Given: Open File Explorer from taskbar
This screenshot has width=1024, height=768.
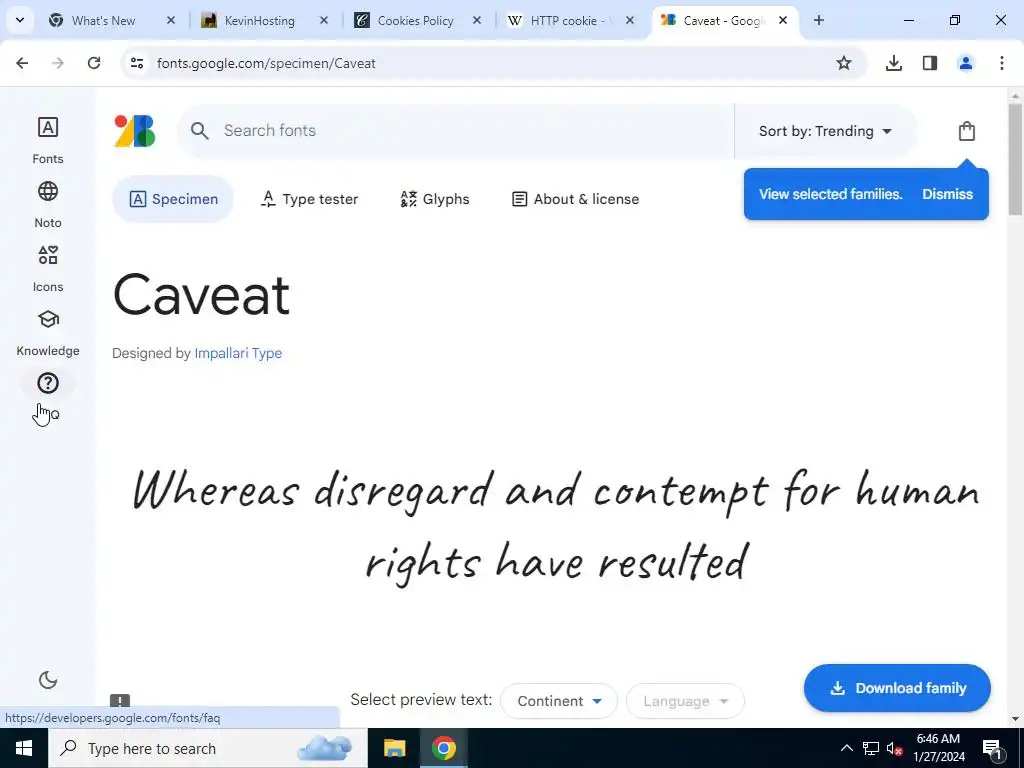Looking at the screenshot, I should tap(394, 748).
